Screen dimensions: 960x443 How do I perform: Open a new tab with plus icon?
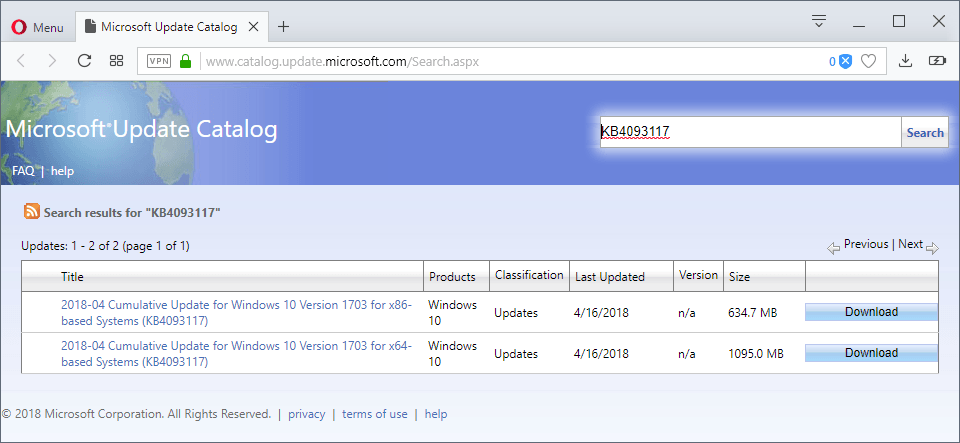pyautogui.click(x=283, y=27)
